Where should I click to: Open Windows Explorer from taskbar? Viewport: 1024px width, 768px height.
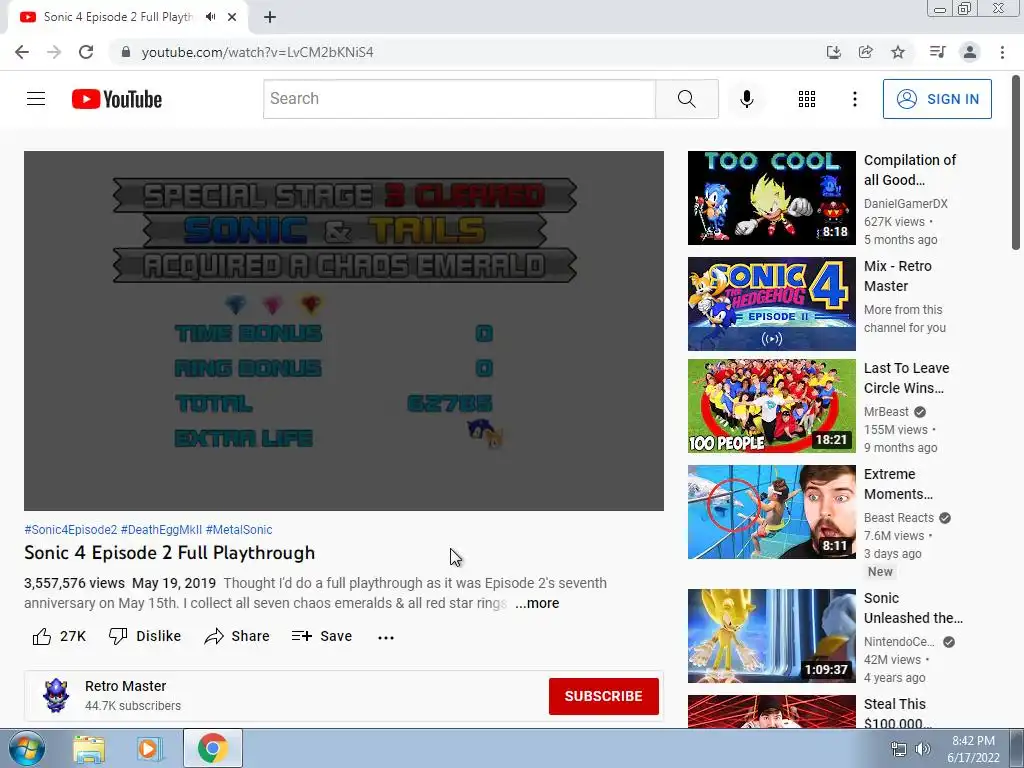(89, 748)
